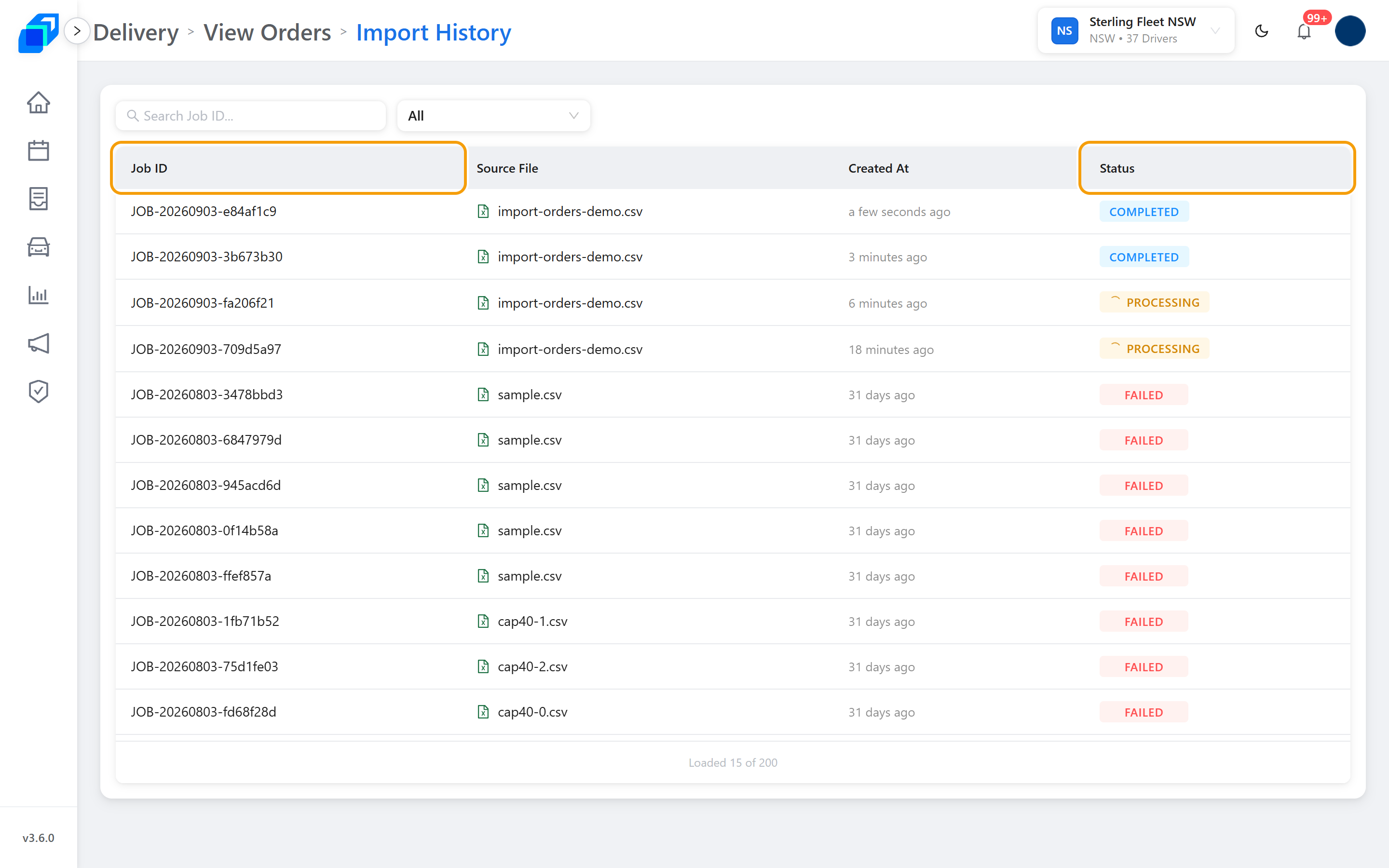Select job JOB-20260803-6847979d
Viewport: 1389px width, 868px height.
tap(206, 440)
